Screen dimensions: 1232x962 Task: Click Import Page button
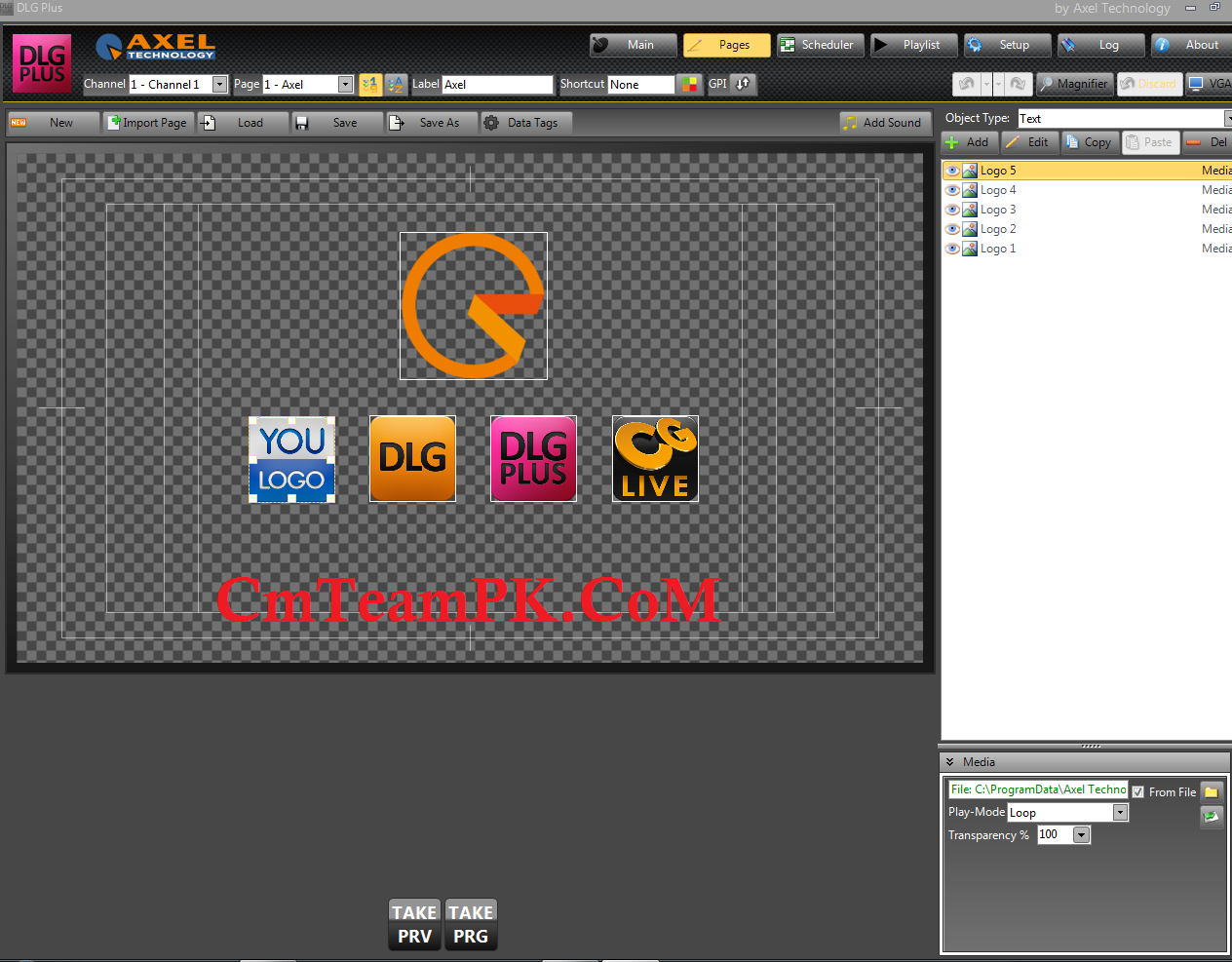pos(149,123)
